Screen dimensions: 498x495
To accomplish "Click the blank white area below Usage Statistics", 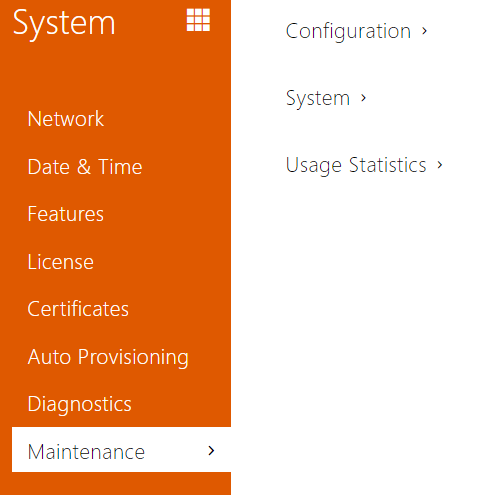I will point(364,333).
